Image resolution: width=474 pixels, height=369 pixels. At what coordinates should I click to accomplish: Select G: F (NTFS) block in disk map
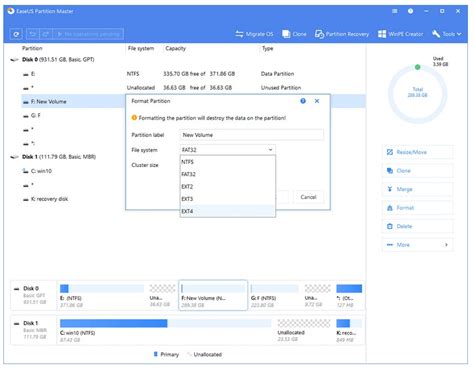point(275,295)
